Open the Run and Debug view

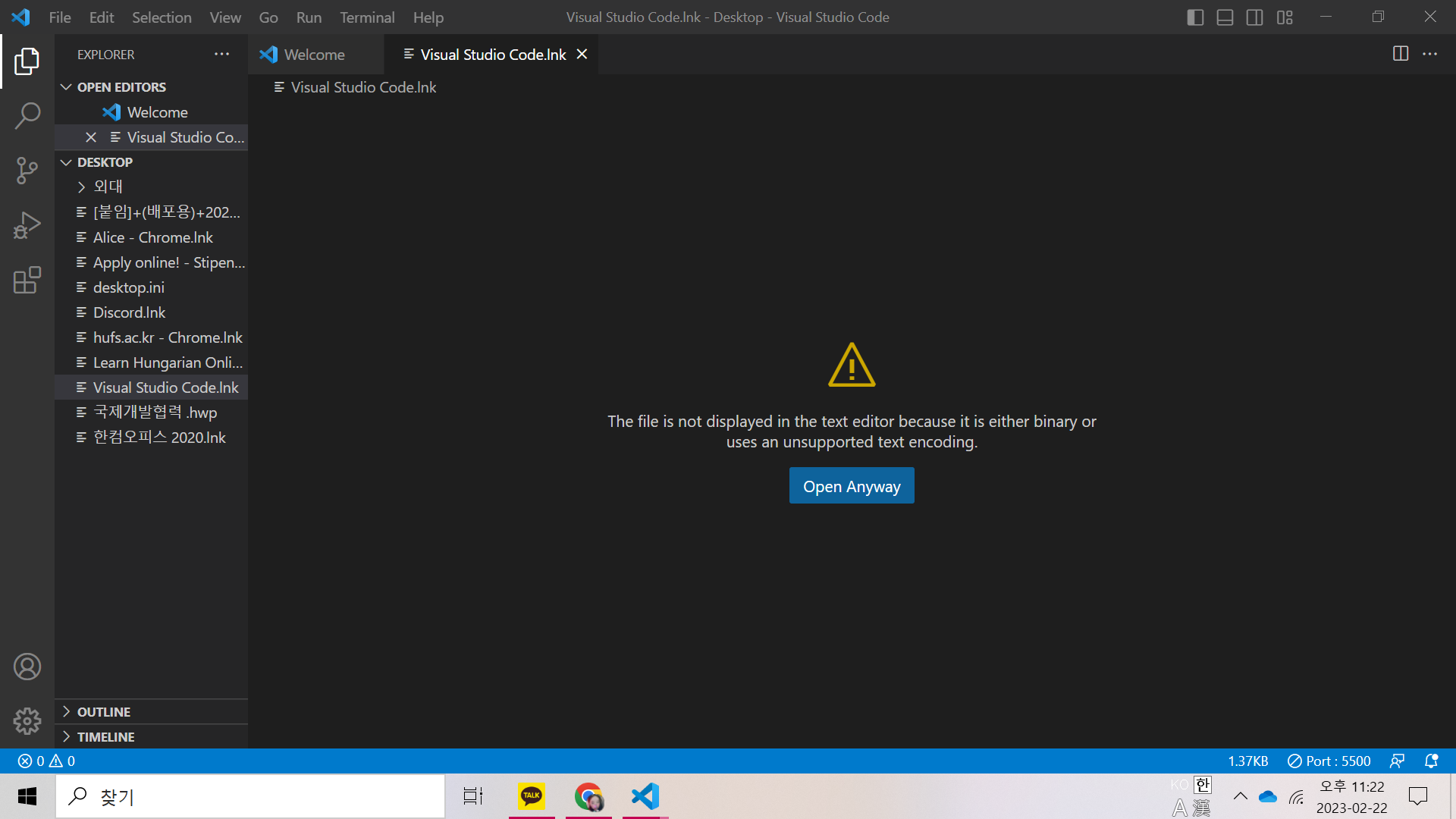tap(27, 225)
